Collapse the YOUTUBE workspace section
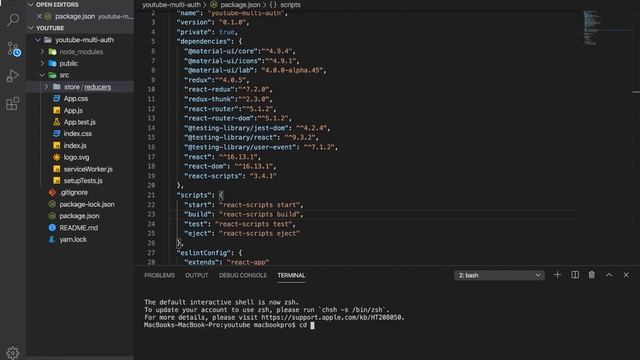This screenshot has height=360, width=640. coord(30,28)
